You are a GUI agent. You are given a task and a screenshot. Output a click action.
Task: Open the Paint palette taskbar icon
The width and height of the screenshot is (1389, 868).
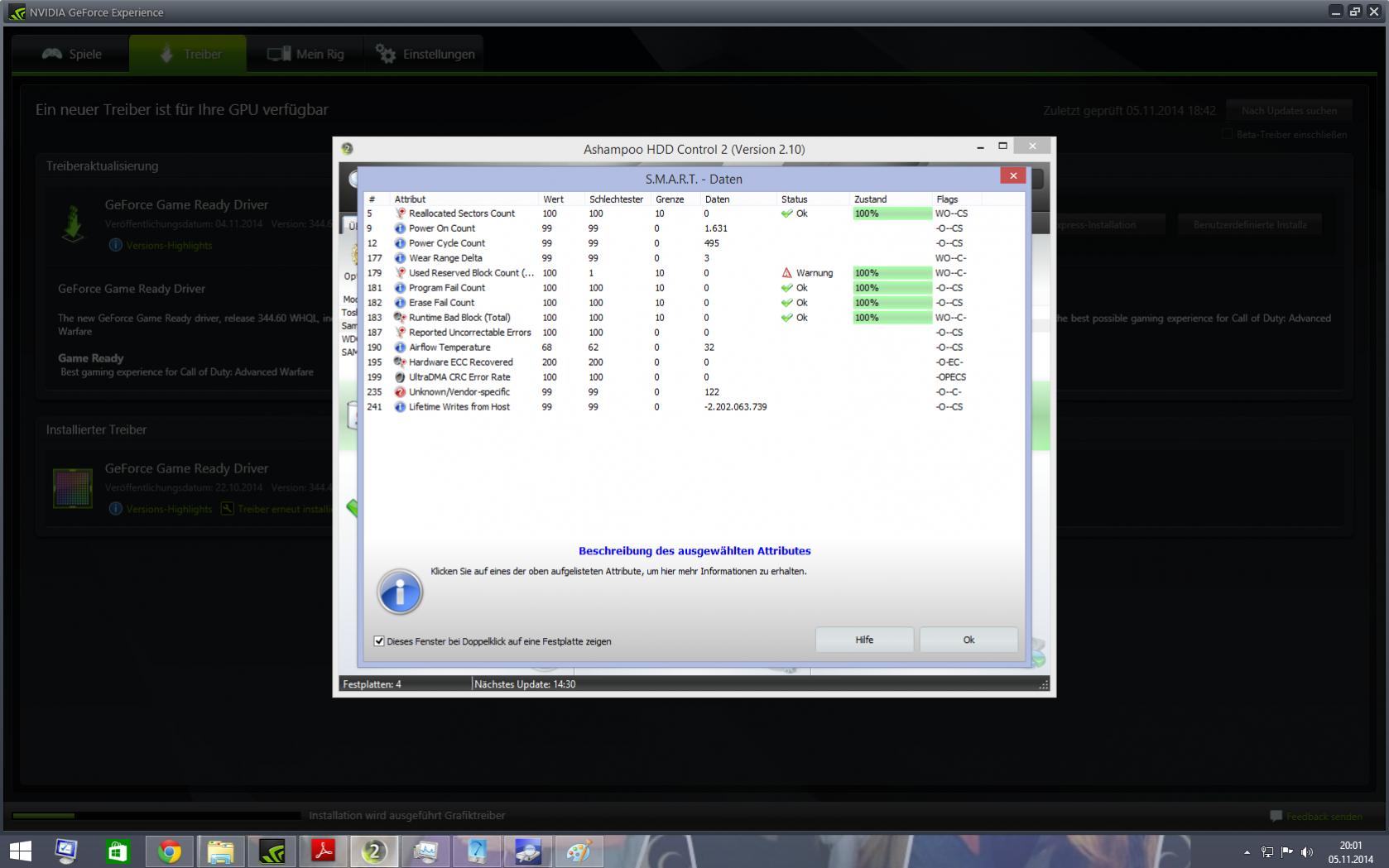click(x=579, y=851)
